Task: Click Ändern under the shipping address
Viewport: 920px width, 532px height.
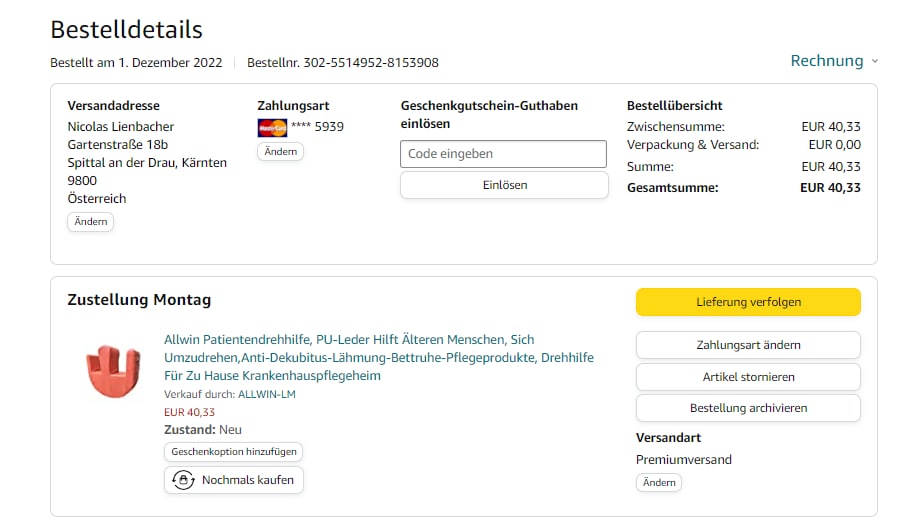Action: pos(91,221)
